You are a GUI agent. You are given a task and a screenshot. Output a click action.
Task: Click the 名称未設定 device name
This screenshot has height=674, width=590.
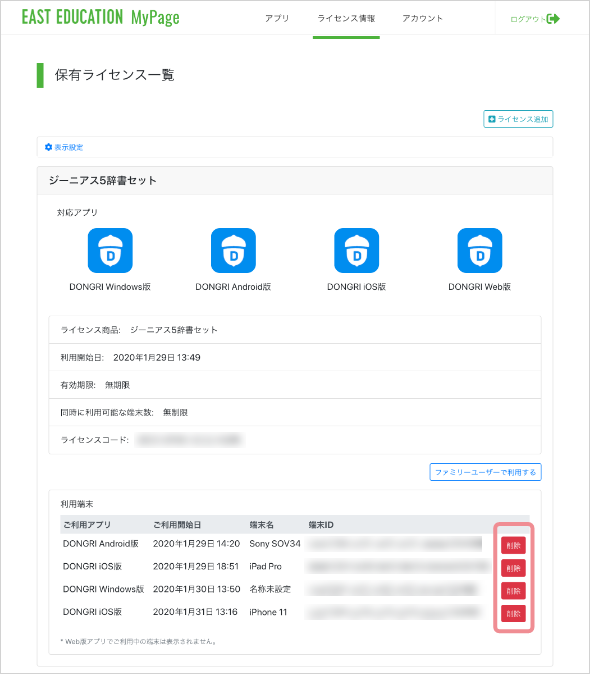pos(270,589)
